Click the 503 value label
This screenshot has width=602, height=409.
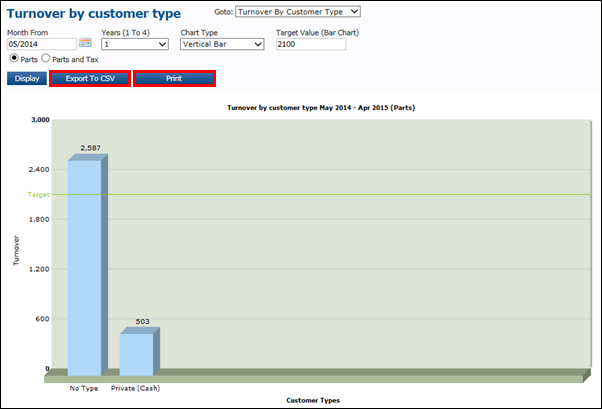(x=142, y=321)
